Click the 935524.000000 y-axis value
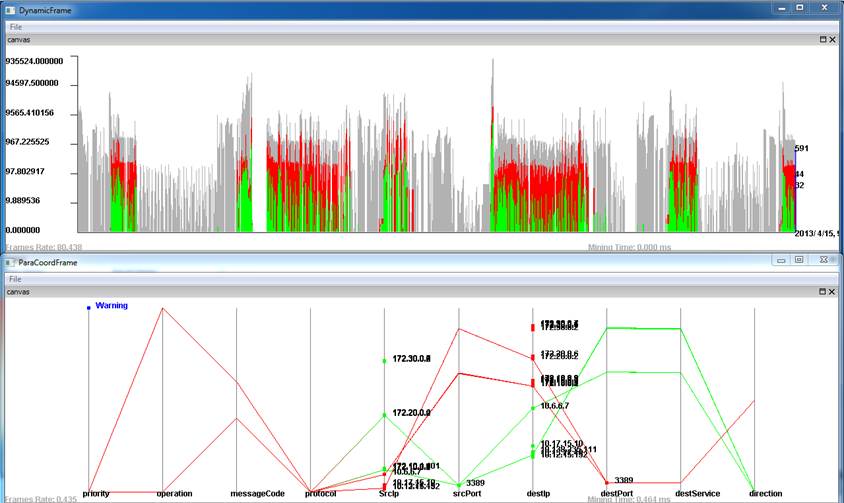 34,61
